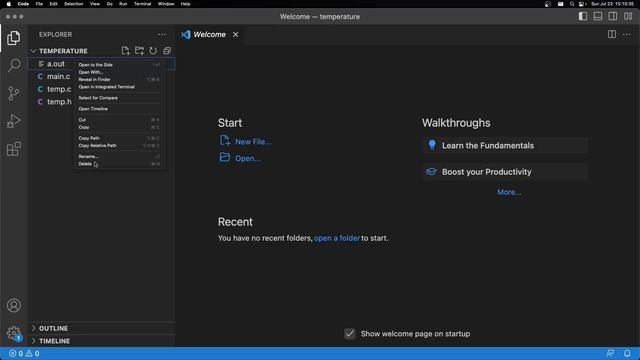
Task: Split the editor to the right
Action: point(612,35)
